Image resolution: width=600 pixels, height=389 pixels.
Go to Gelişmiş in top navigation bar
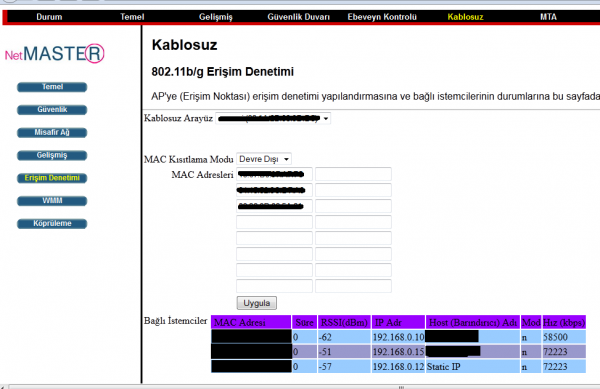tap(215, 17)
